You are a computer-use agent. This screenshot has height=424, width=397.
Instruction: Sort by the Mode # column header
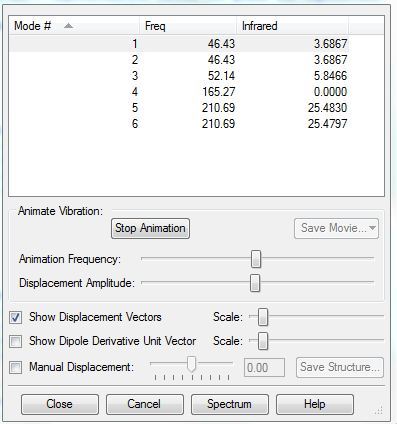pyautogui.click(x=74, y=26)
